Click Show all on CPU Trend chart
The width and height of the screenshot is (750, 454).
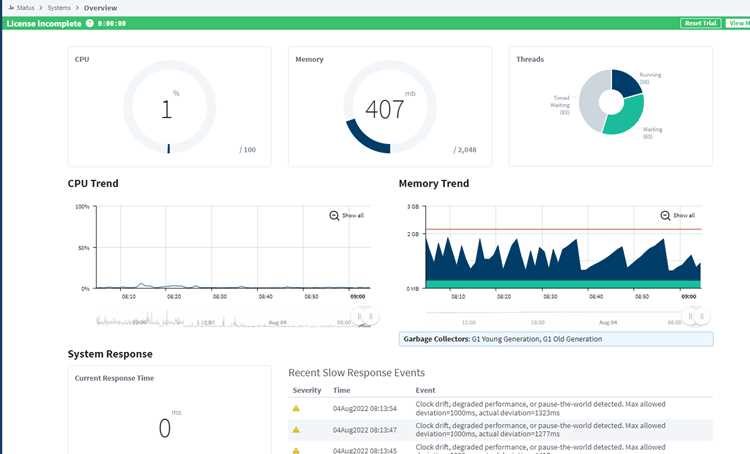[353, 216]
